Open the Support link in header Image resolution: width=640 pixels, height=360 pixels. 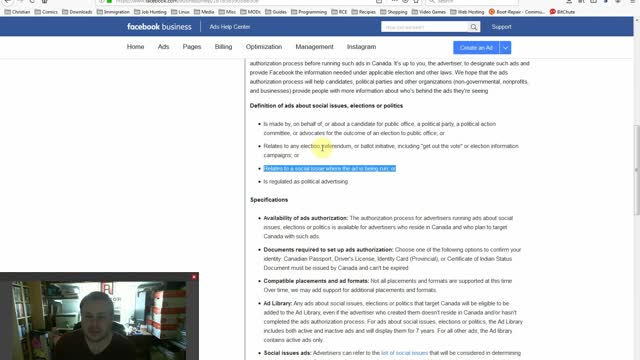(x=501, y=27)
